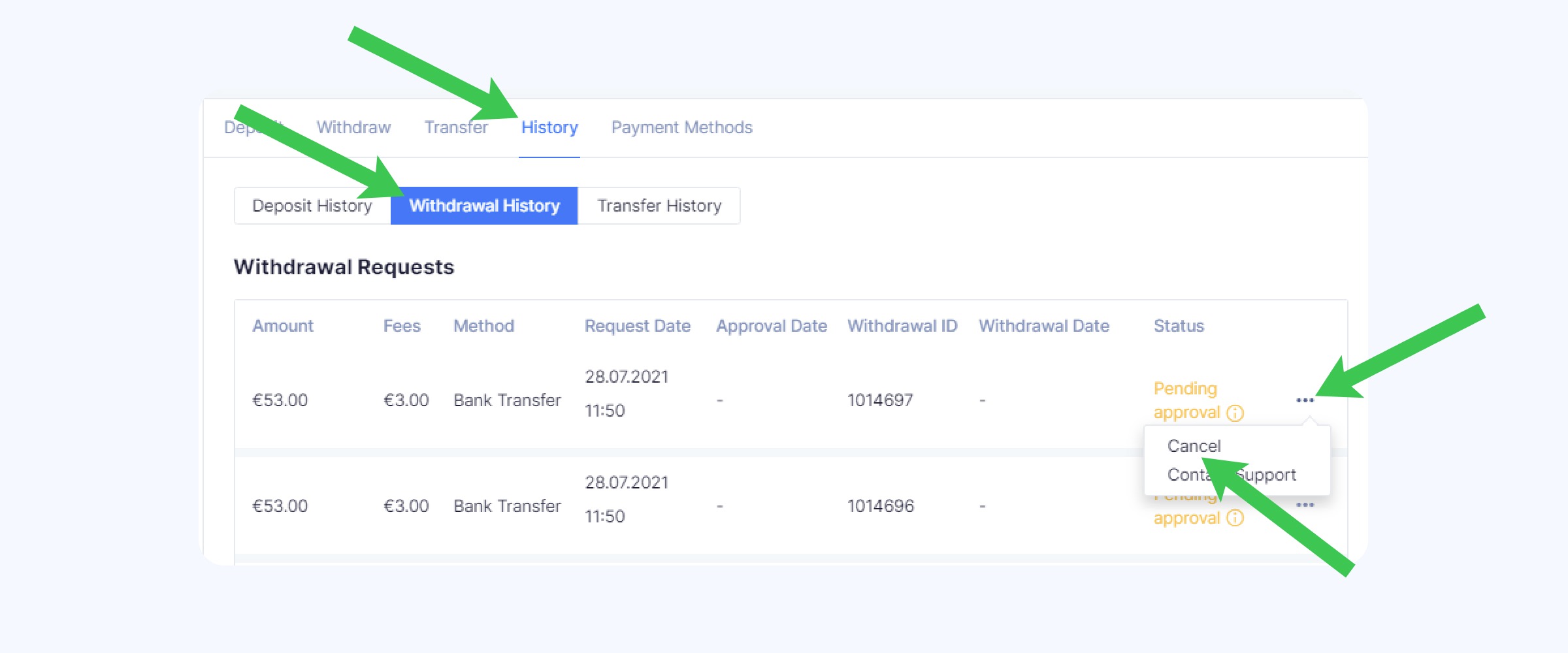Image resolution: width=1568 pixels, height=653 pixels.
Task: Click the Status column header
Action: 1179,326
